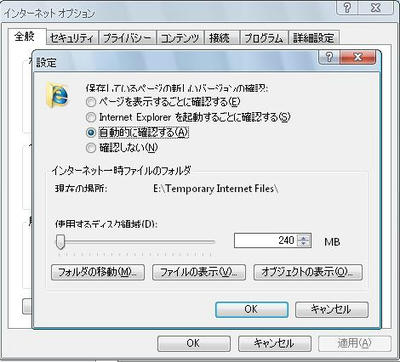Click OK in Internet Options window
This screenshot has width=400, height=362.
193,343
